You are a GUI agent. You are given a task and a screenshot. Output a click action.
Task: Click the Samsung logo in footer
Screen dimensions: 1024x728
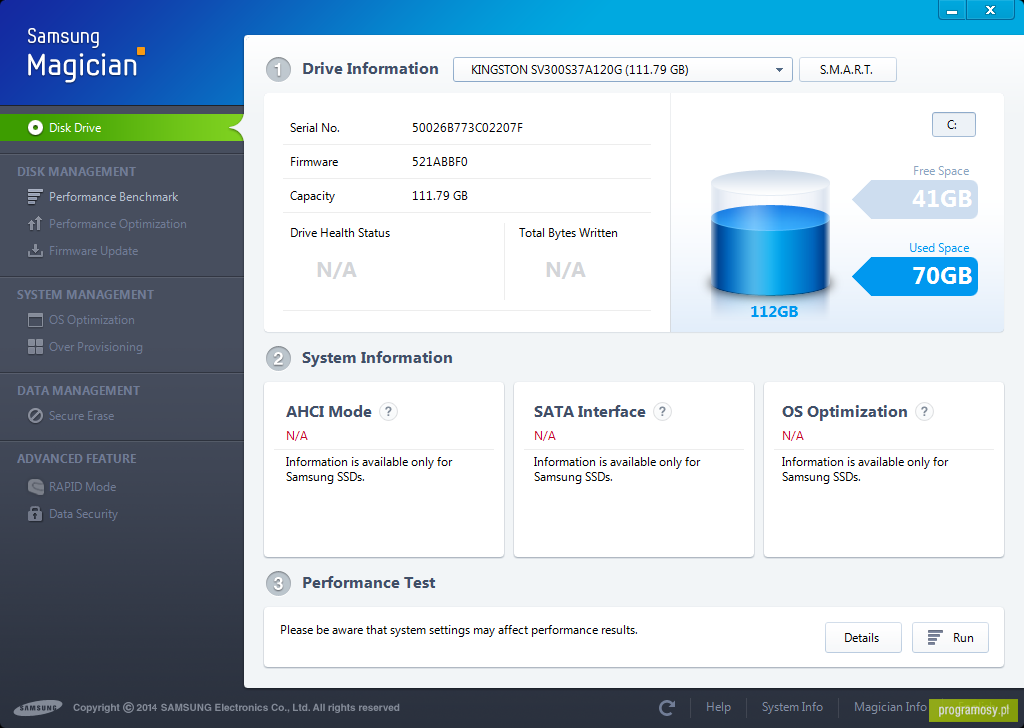tap(38, 708)
